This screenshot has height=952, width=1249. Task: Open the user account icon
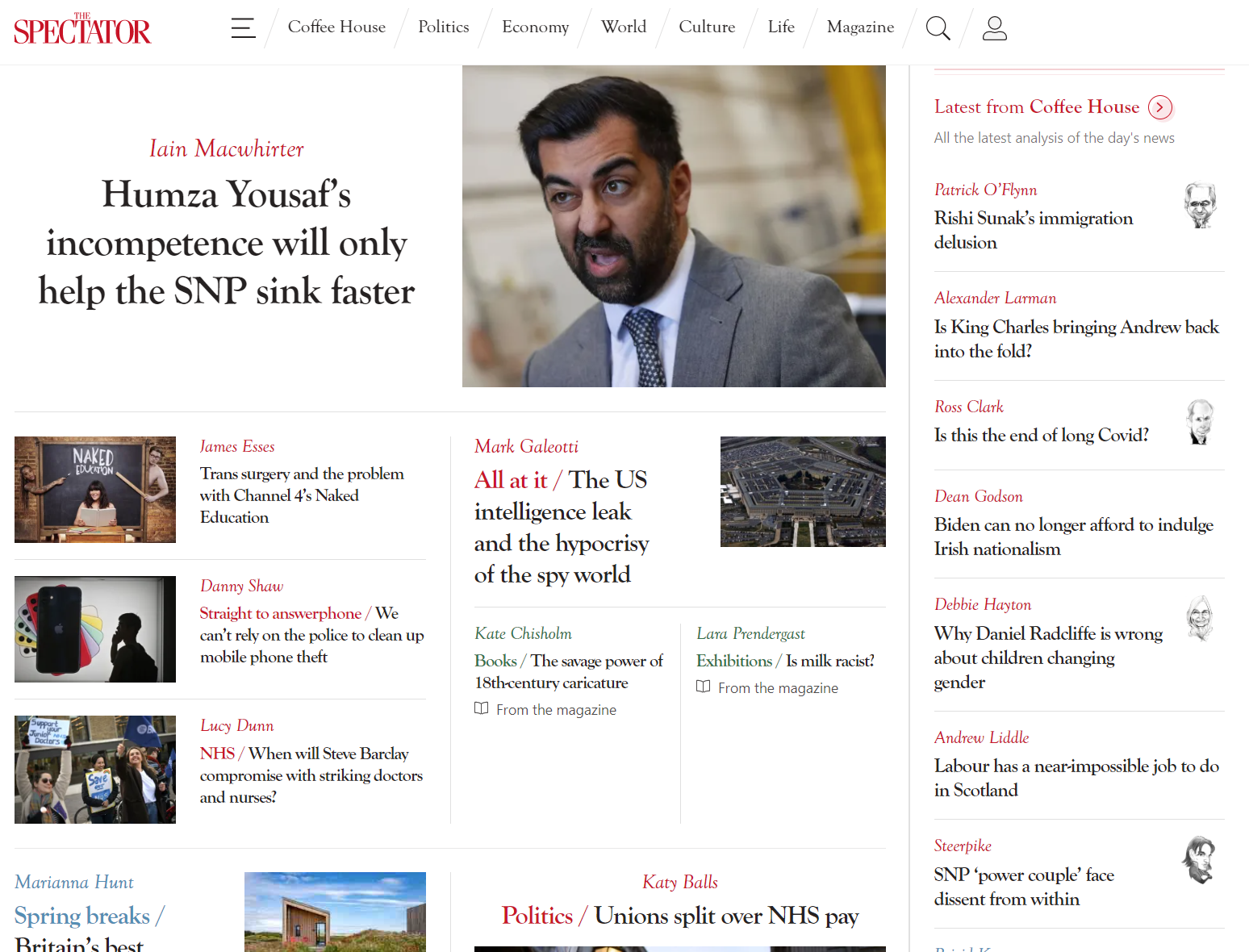pos(994,28)
